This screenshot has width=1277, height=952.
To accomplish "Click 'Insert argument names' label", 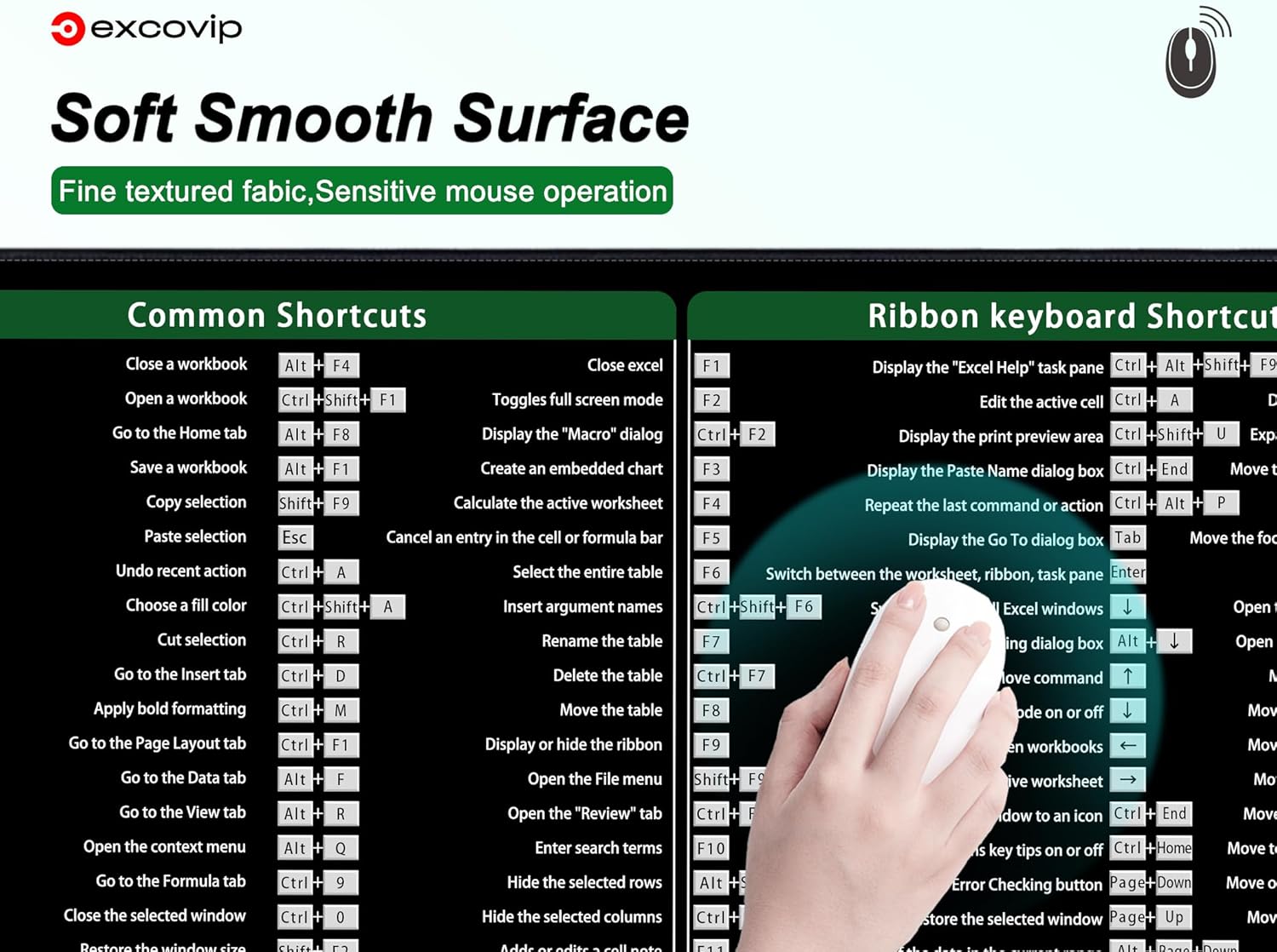I will (x=583, y=607).
